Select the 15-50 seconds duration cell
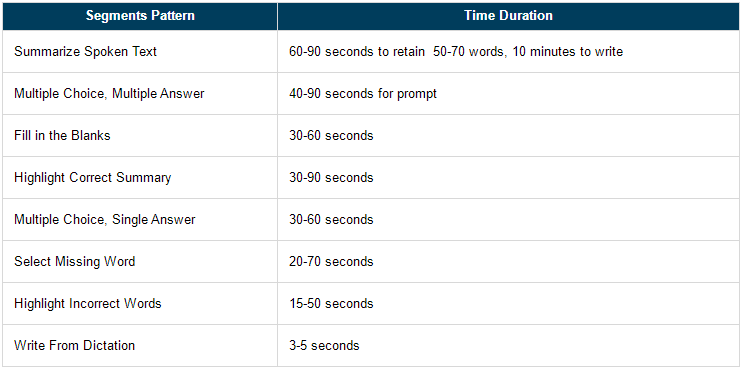This screenshot has width=742, height=369. click(508, 303)
